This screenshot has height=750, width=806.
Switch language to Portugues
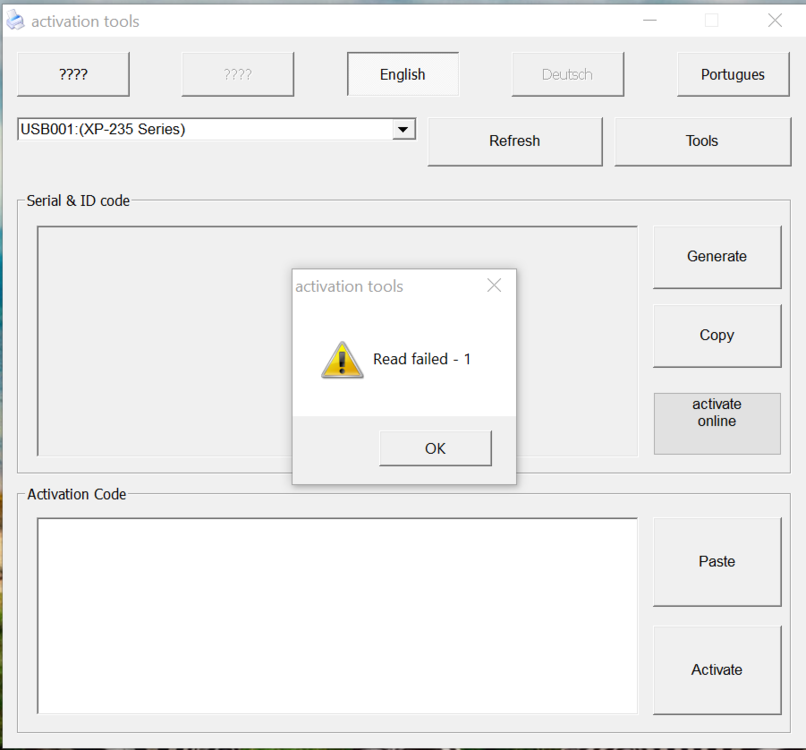pyautogui.click(x=732, y=74)
